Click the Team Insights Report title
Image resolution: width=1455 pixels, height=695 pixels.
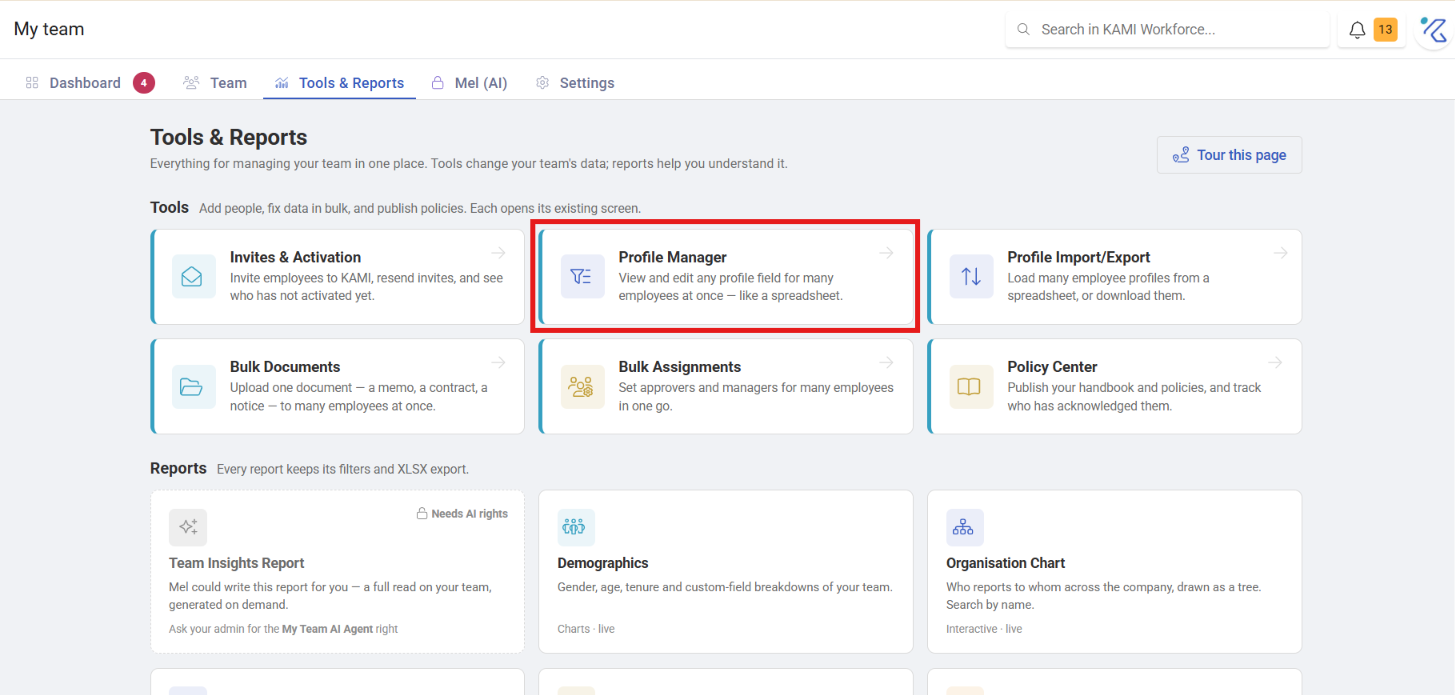[237, 563]
